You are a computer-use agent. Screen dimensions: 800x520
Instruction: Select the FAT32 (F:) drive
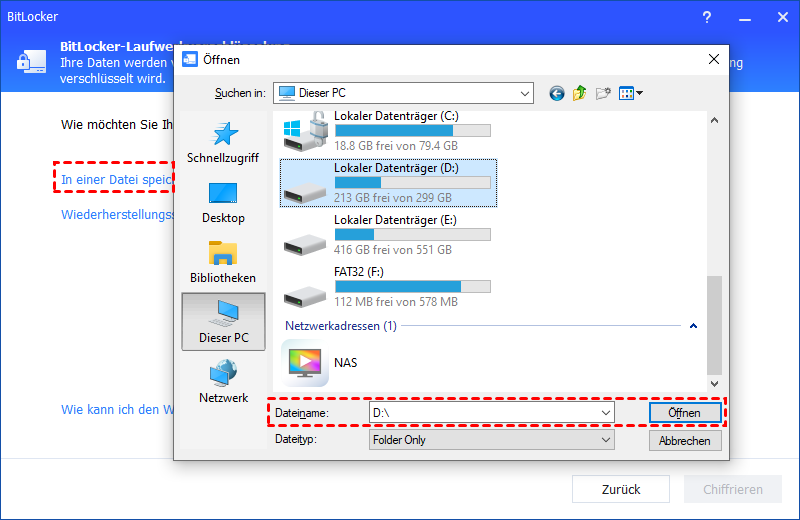[388, 287]
